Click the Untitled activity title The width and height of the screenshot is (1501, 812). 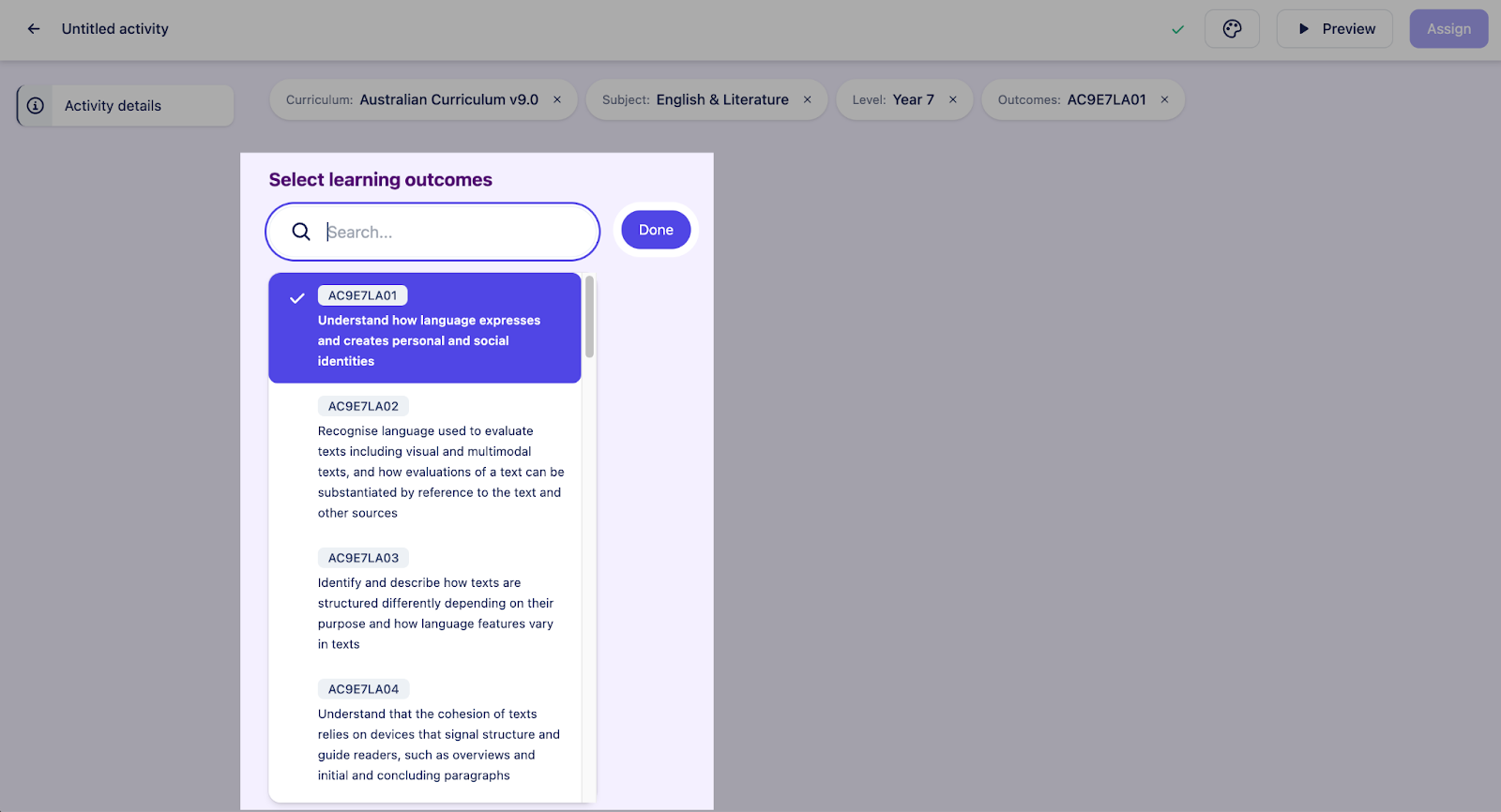(115, 29)
